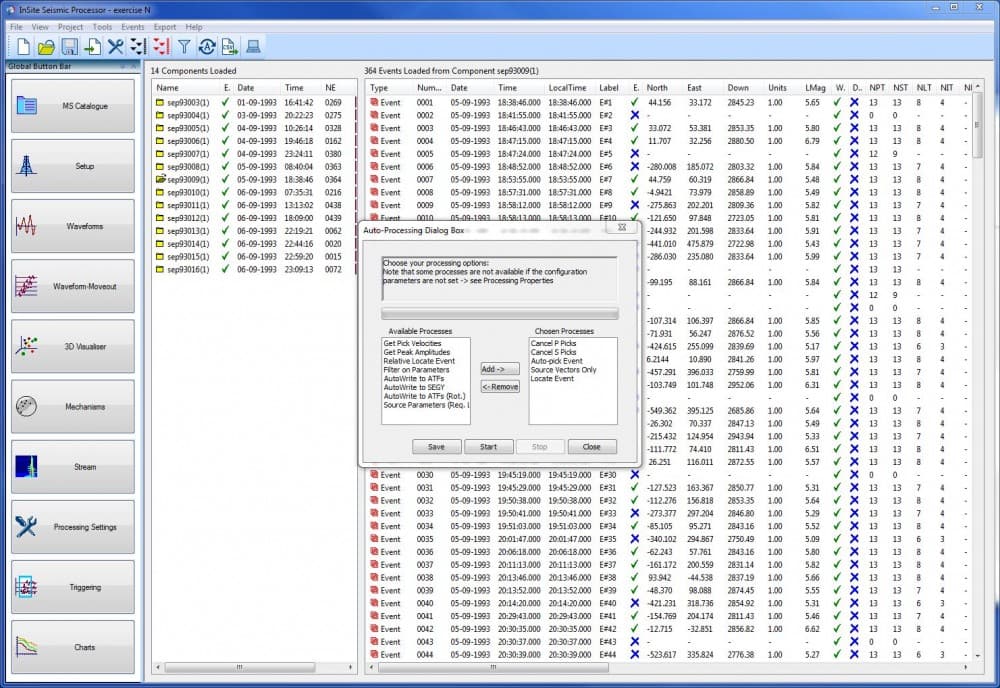
Task: Click the scissors toolbar icon
Action: point(118,46)
